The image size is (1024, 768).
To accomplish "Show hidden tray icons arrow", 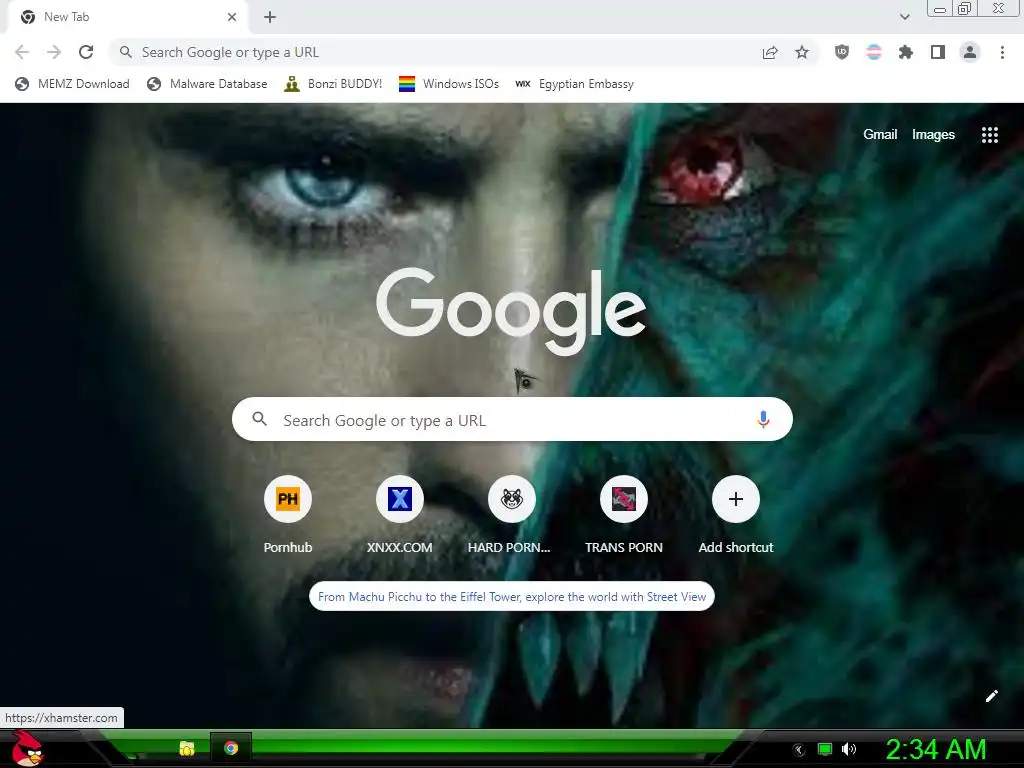I will (x=798, y=749).
